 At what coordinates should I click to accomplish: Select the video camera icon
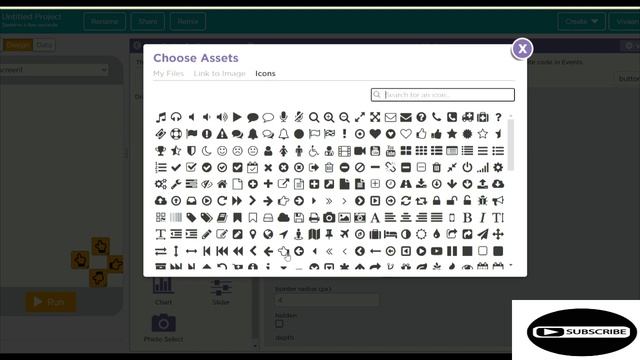click(x=360, y=151)
